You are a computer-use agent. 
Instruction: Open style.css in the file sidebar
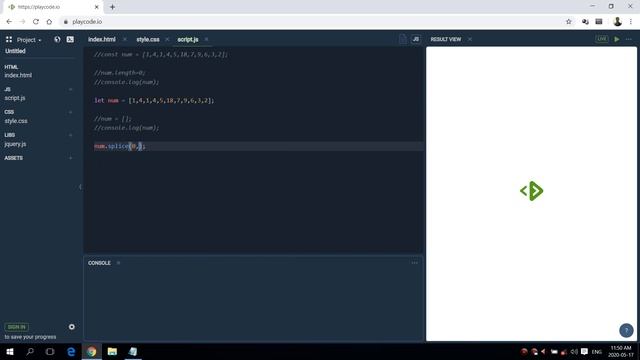click(x=16, y=121)
